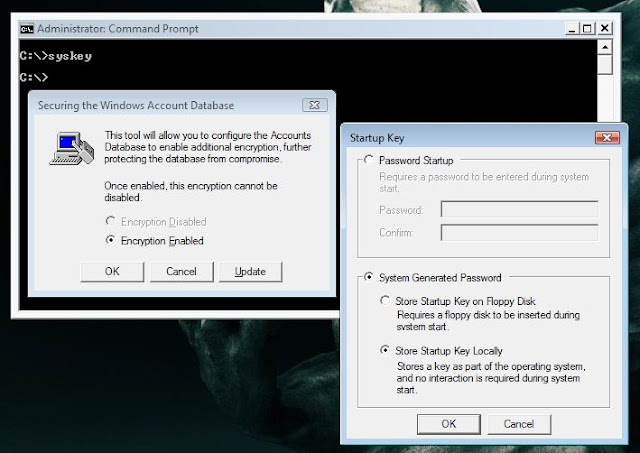Click the computer and key icon in syskey dialog
The image size is (640, 453).
coord(72,148)
